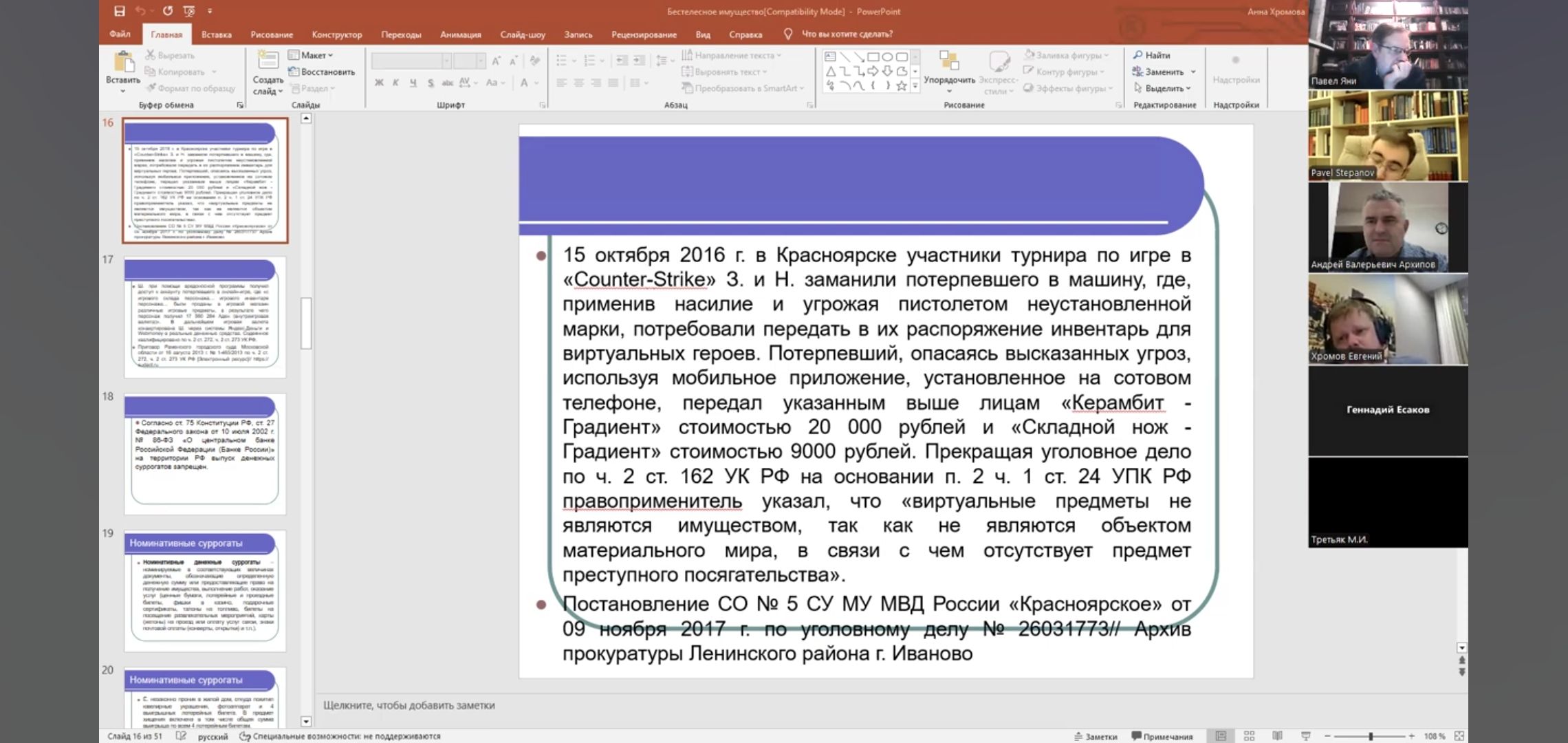This screenshot has width=1568, height=743.
Task: Click the Save icon in the title bar
Action: (x=120, y=11)
